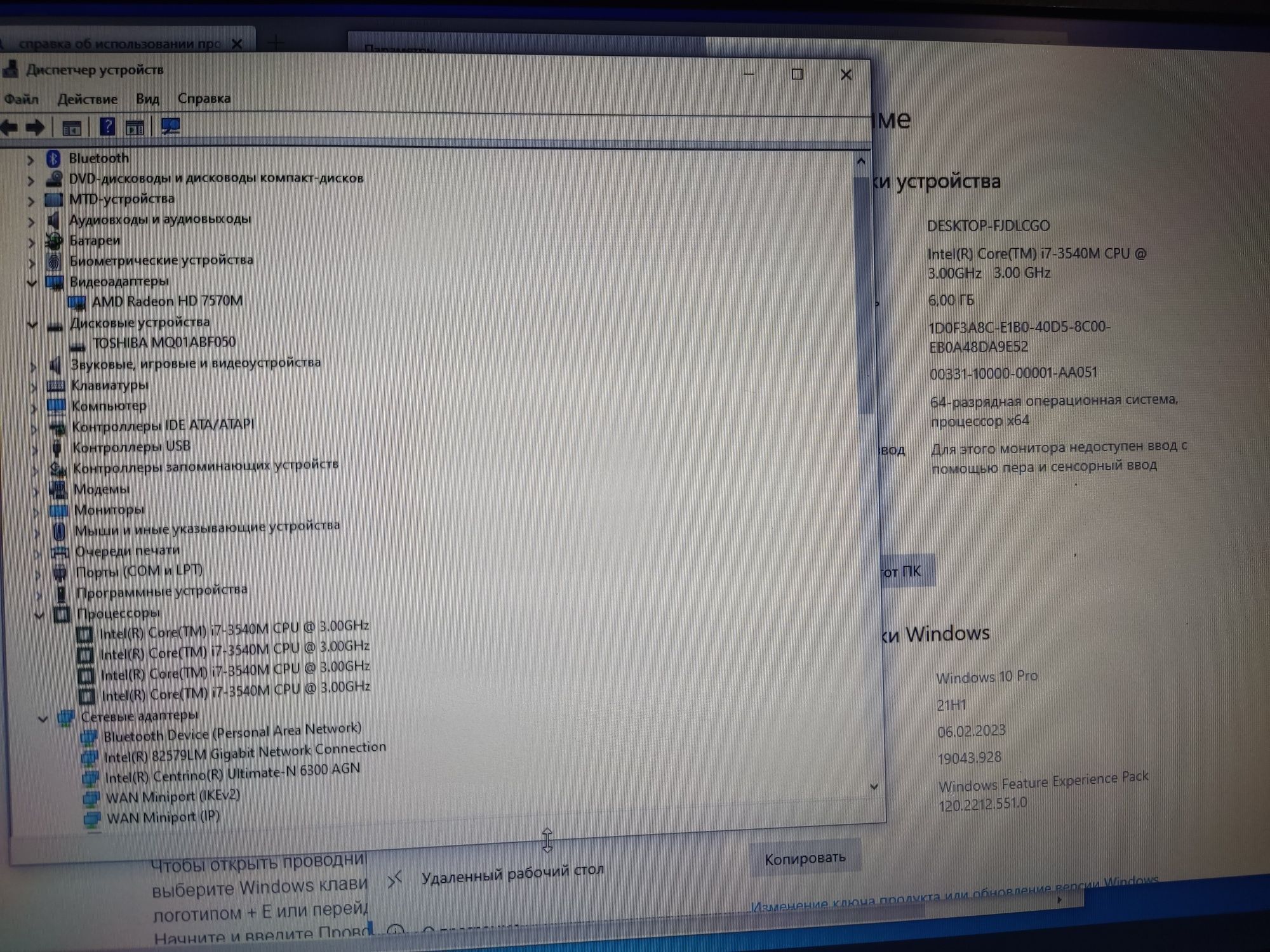Expand the Bluetooth tree node
1270x952 pixels.
[x=30, y=160]
